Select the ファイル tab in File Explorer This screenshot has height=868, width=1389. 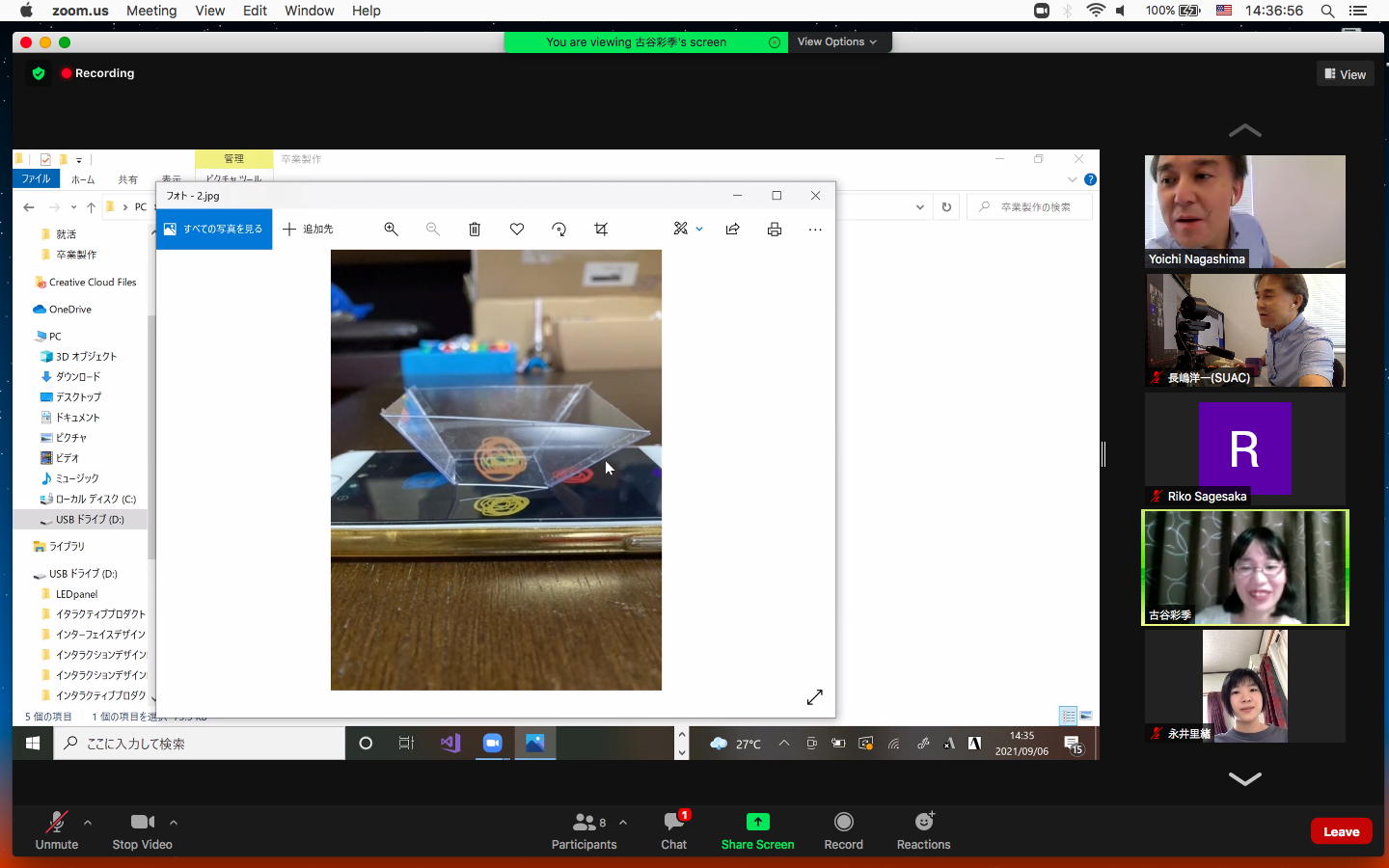click(x=36, y=179)
